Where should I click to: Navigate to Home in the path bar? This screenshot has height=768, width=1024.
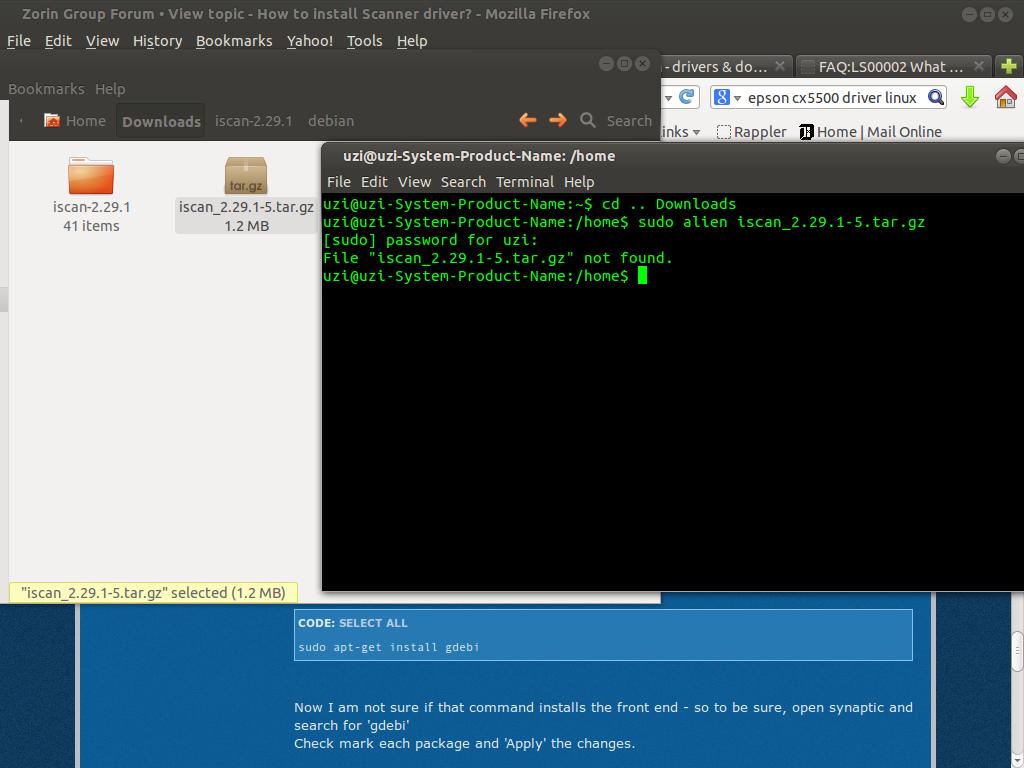coord(75,121)
